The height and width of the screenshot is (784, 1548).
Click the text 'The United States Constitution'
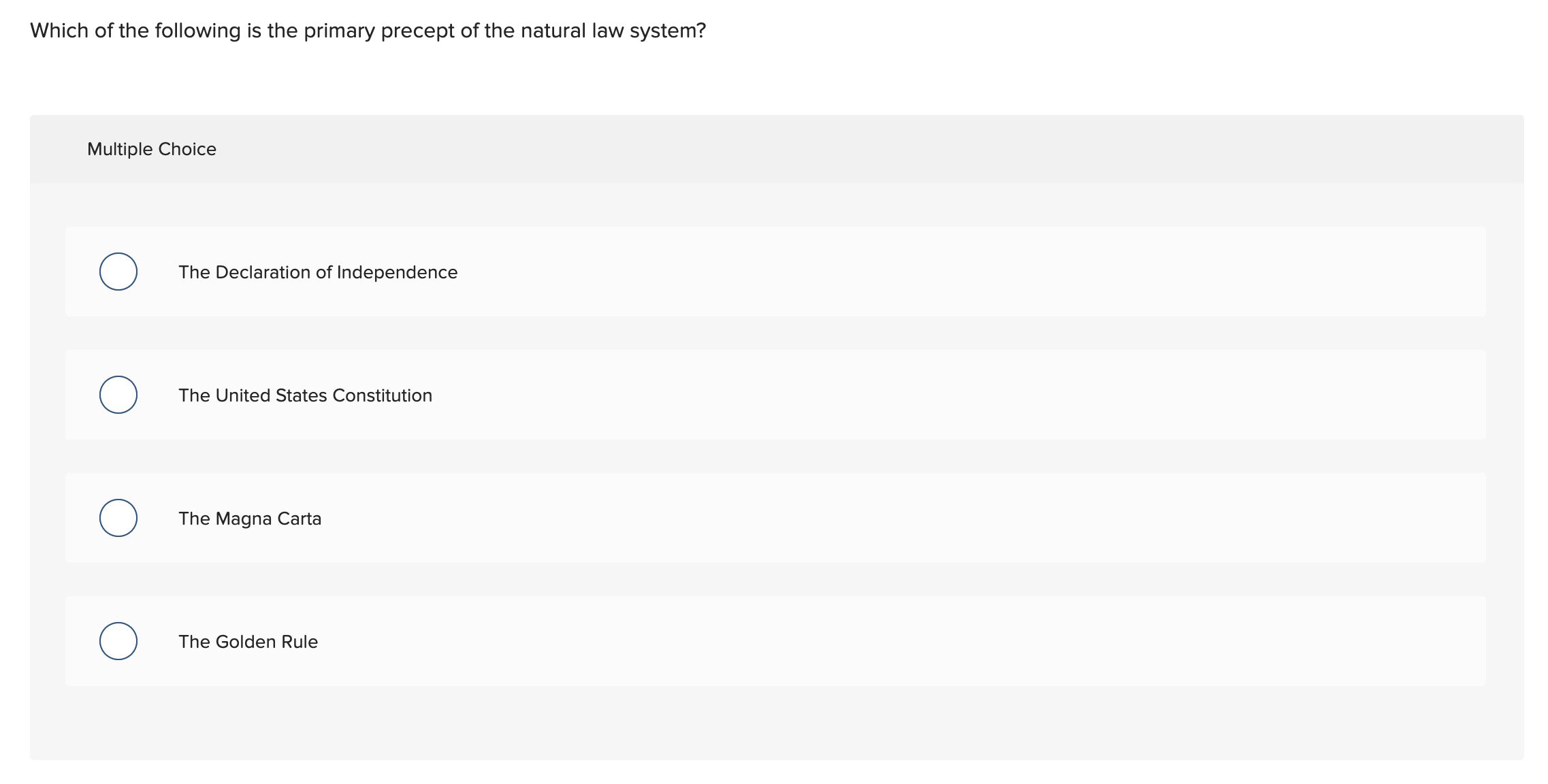click(305, 395)
